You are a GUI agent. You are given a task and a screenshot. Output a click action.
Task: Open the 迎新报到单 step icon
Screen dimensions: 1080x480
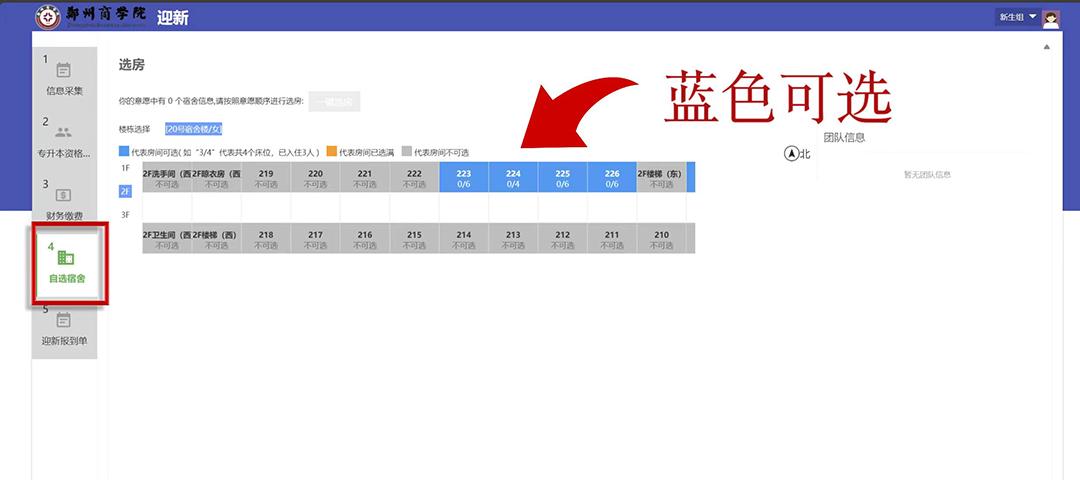coord(64,320)
